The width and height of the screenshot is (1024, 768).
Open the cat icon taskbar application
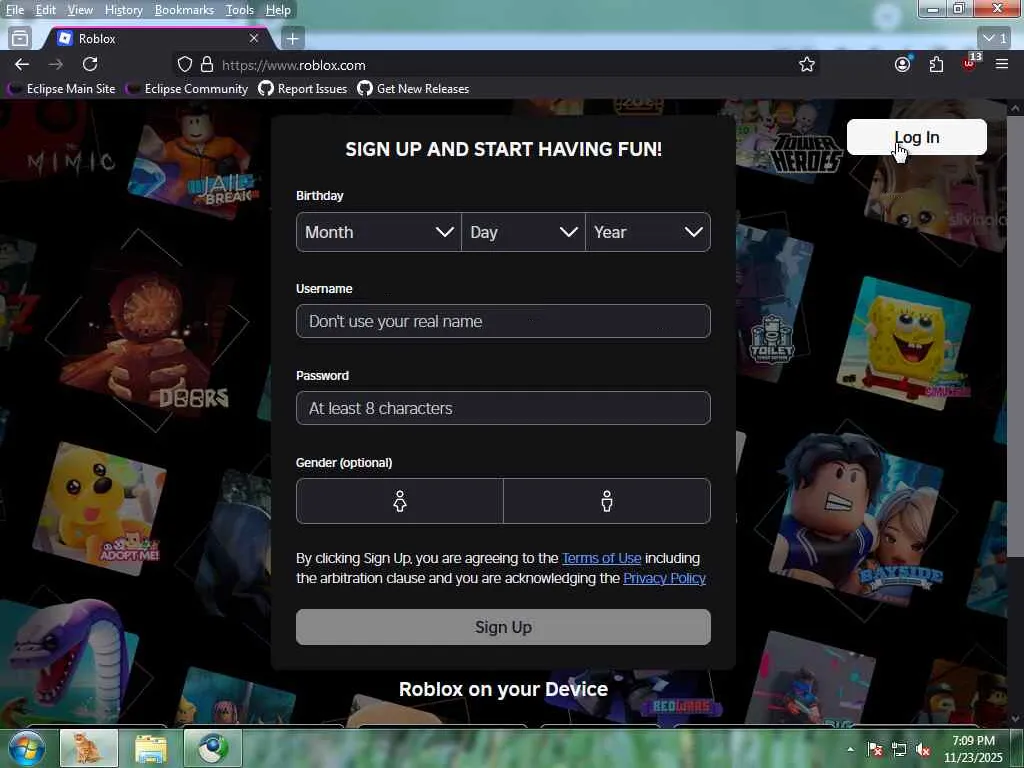(x=89, y=748)
